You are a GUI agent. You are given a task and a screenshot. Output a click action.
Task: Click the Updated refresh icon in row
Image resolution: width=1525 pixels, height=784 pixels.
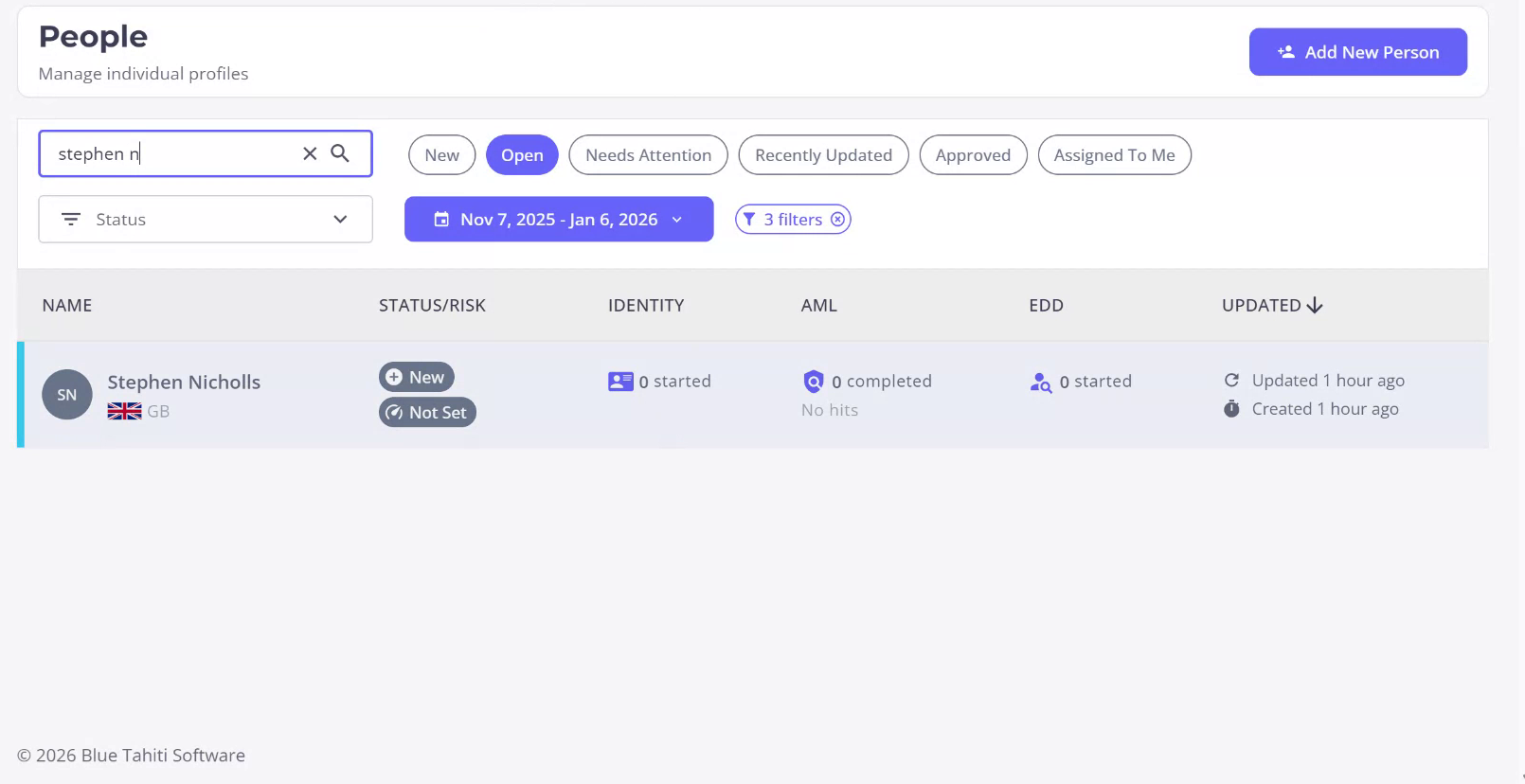pos(1231,381)
